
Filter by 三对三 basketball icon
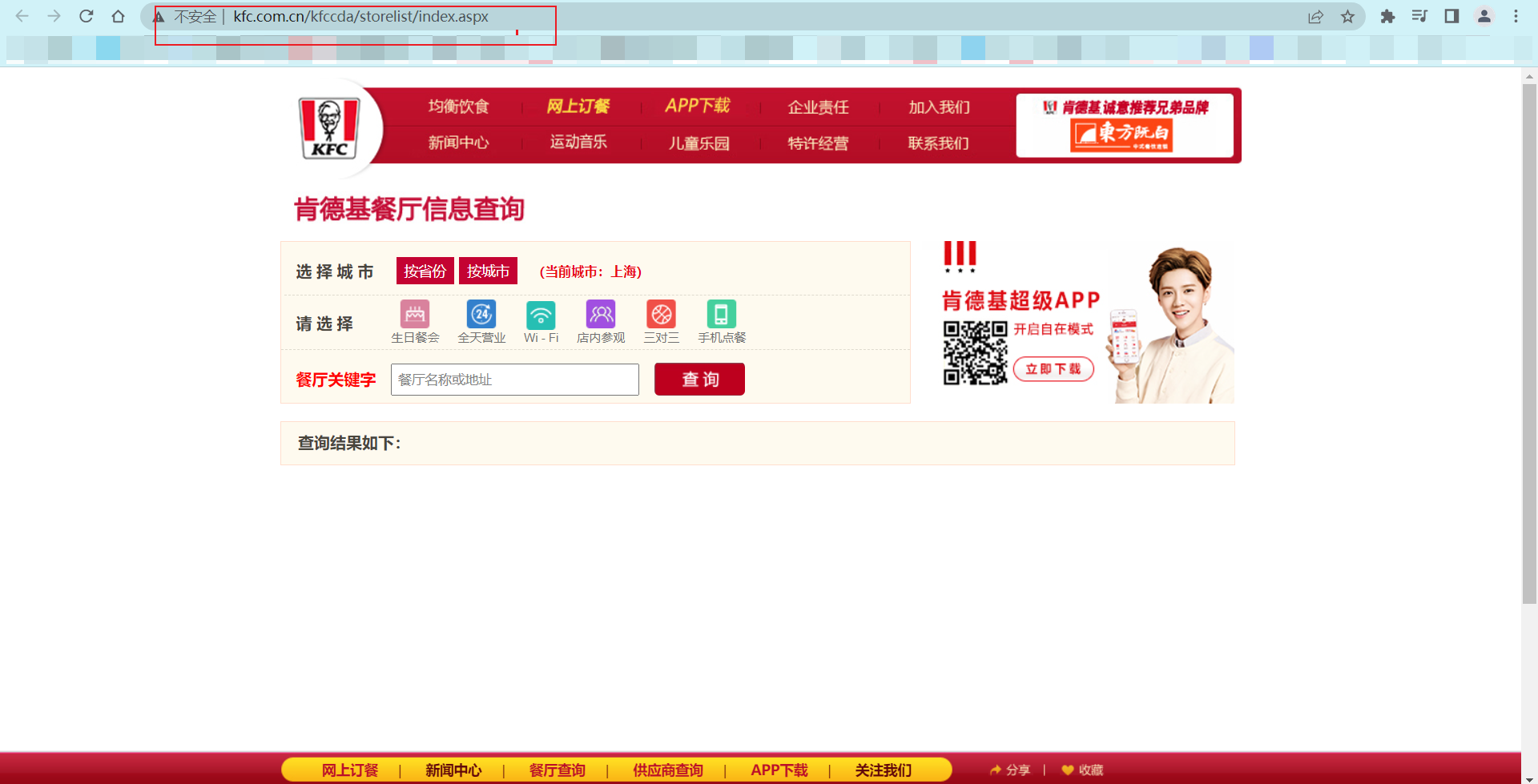coord(661,314)
